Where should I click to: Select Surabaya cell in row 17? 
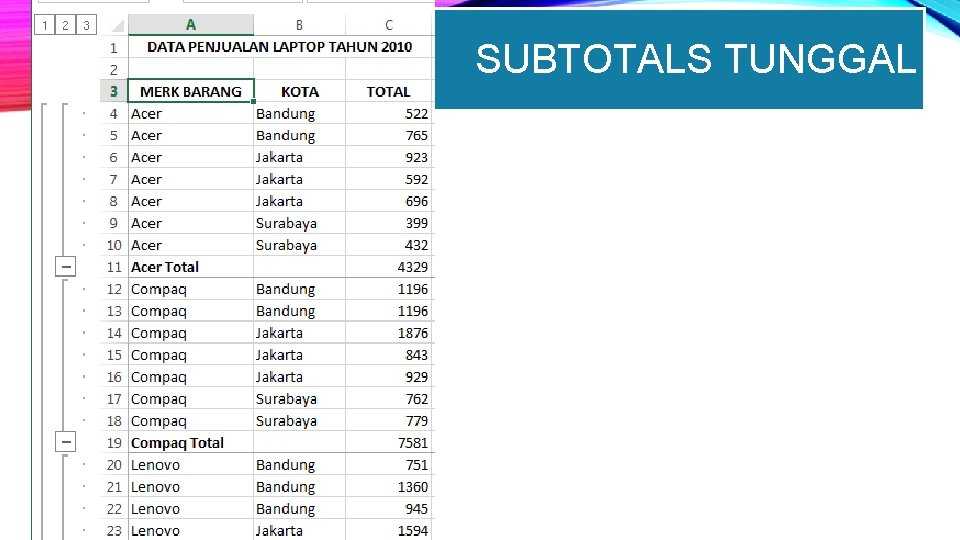point(299,399)
